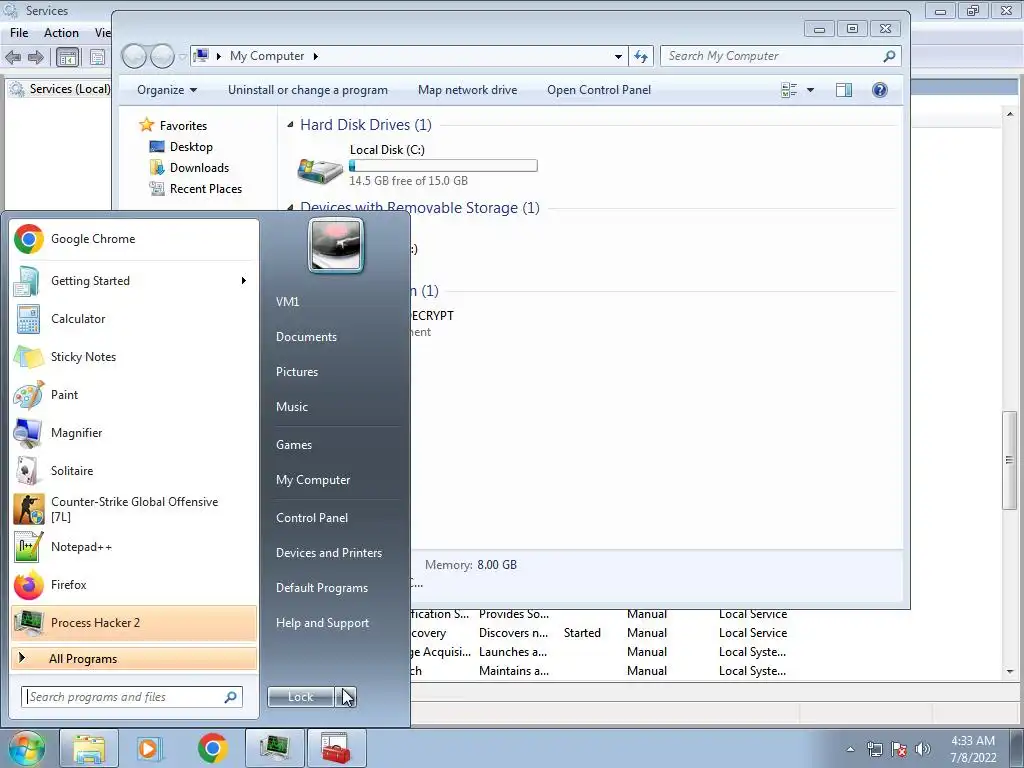Open Windows Media Player taskbar icon
Screen dimensions: 1024x768
click(150, 748)
